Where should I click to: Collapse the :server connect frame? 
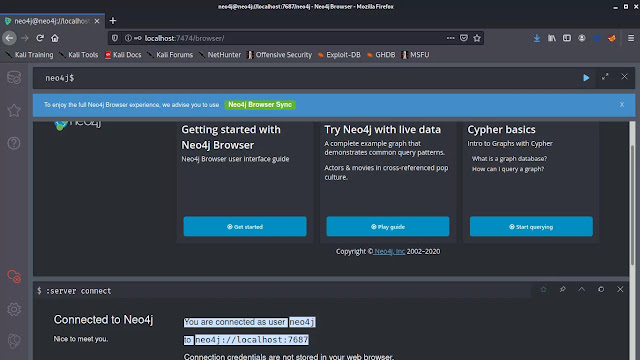click(582, 289)
